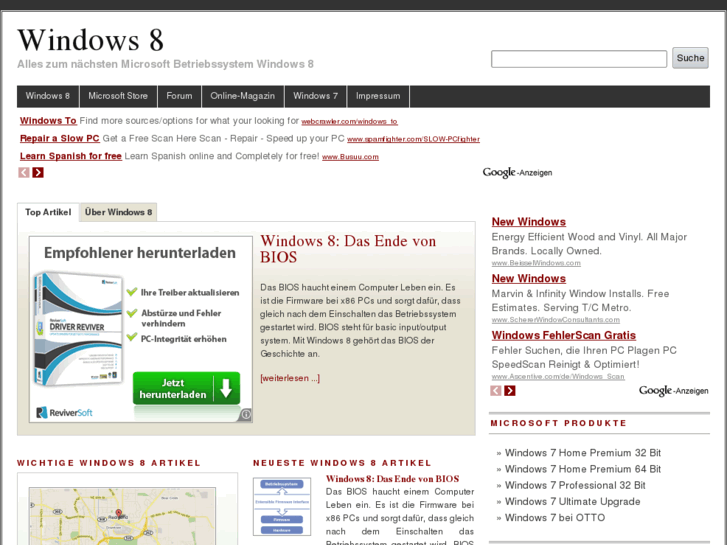This screenshot has width=727, height=545.
Task: Open Windows 7 Professional 32 Bit link
Action: point(575,485)
